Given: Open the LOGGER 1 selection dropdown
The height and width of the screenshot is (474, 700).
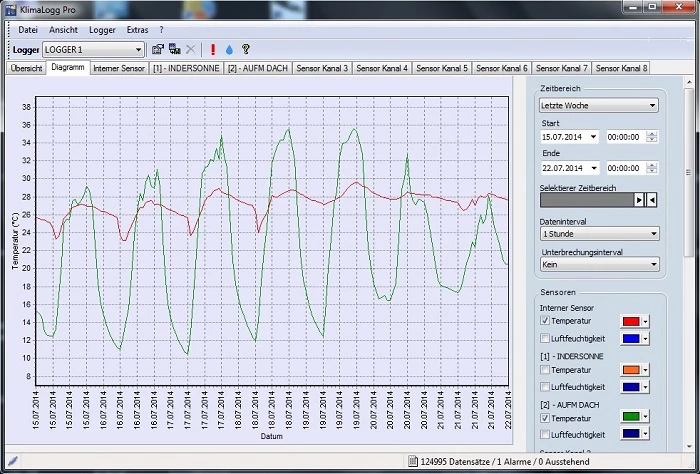Looking at the screenshot, I should tap(93, 49).
